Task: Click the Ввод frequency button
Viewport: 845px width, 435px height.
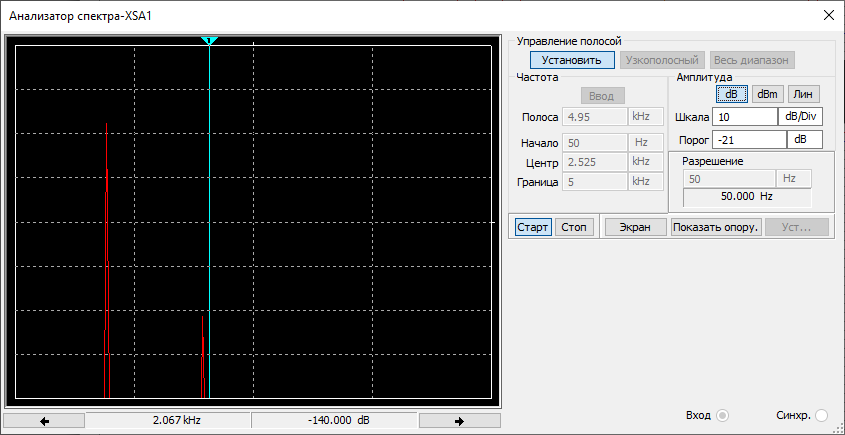Action: (x=601, y=96)
